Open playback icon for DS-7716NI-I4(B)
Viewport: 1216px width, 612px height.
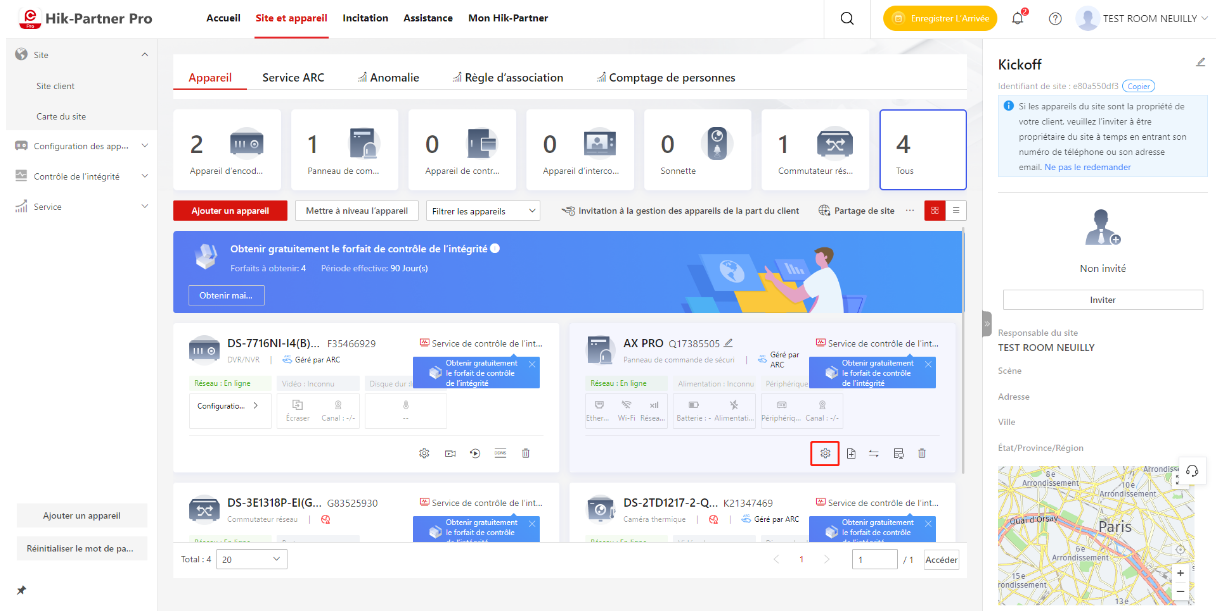[x=475, y=453]
